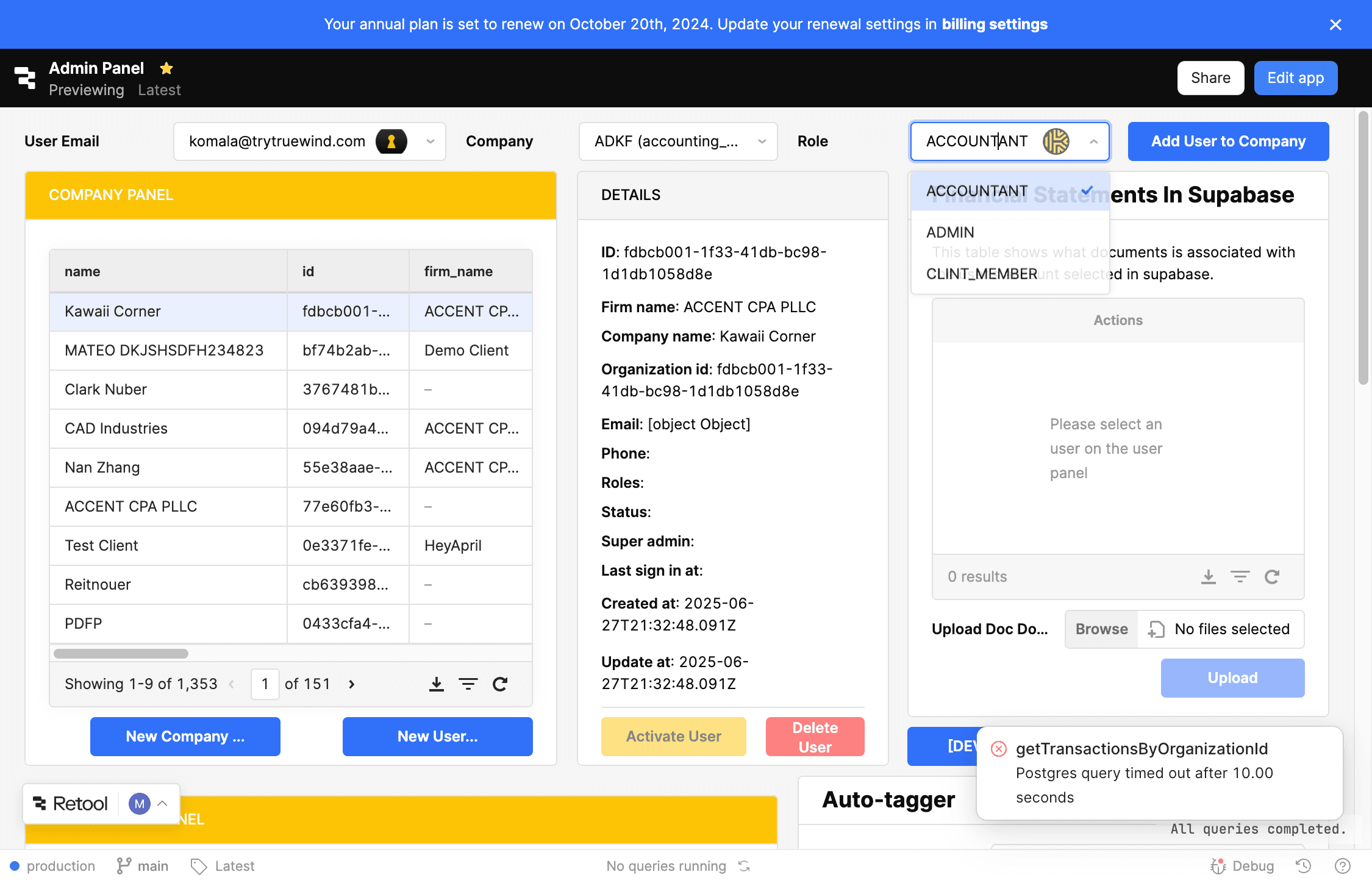
Task: Click the history icon in the bottom bar
Action: pyautogui.click(x=1302, y=865)
